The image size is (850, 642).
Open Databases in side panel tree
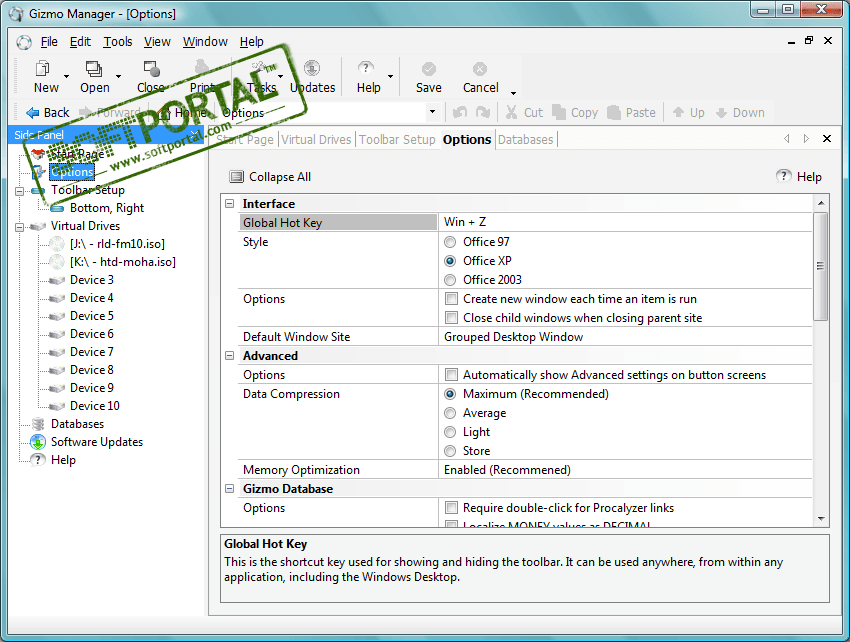tap(77, 423)
